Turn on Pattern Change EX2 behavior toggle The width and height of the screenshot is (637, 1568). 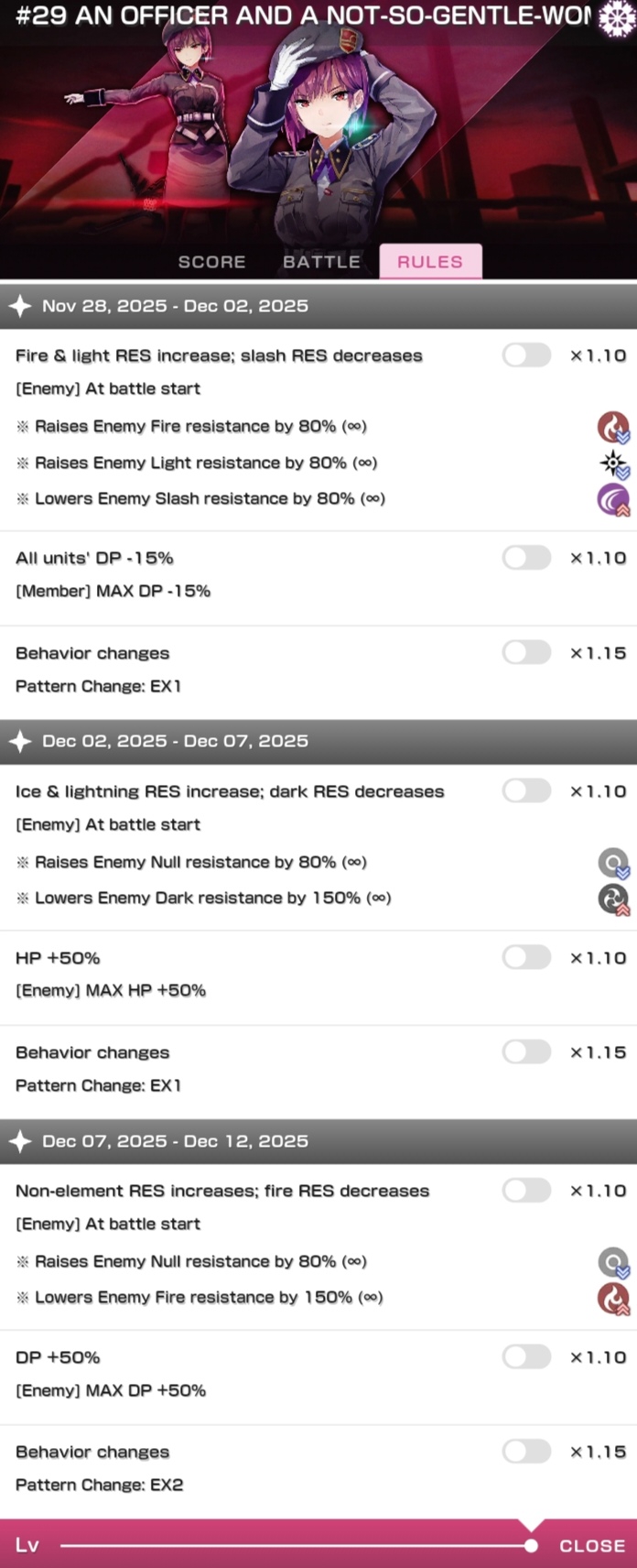(x=526, y=1452)
